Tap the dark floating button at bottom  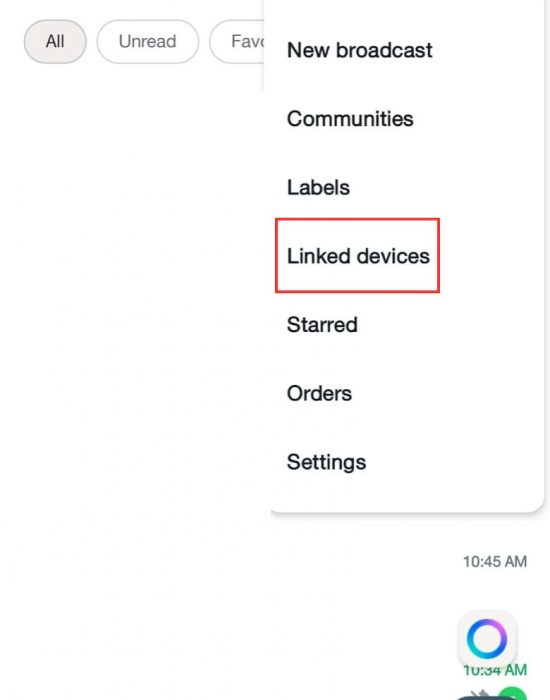tap(480, 697)
